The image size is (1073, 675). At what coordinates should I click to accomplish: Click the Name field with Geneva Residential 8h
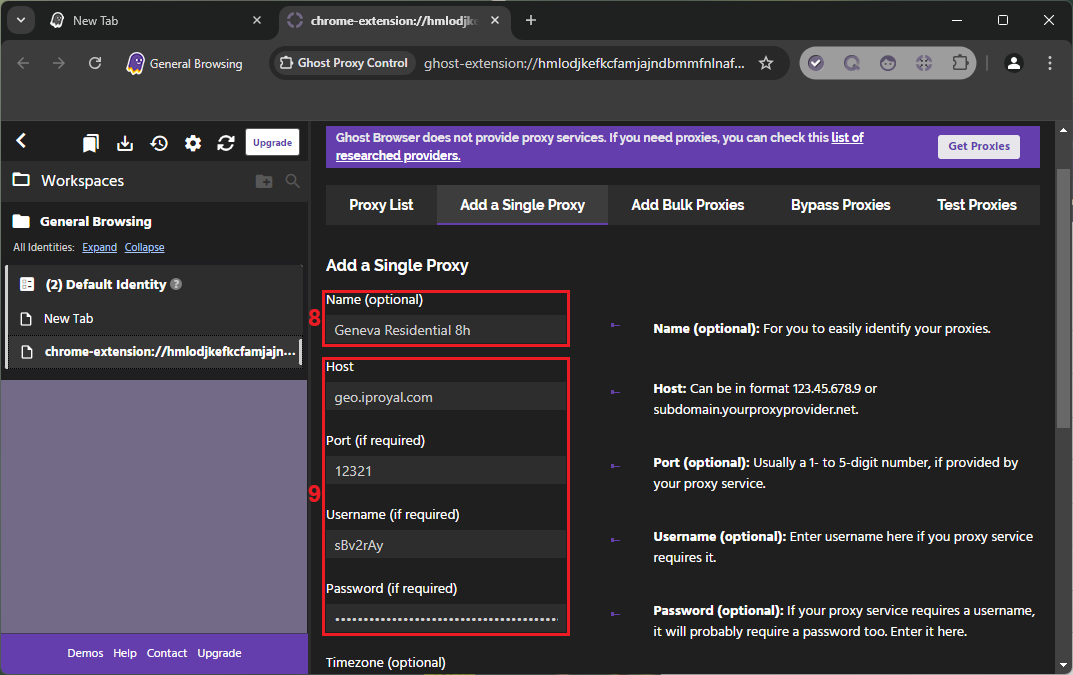[446, 330]
